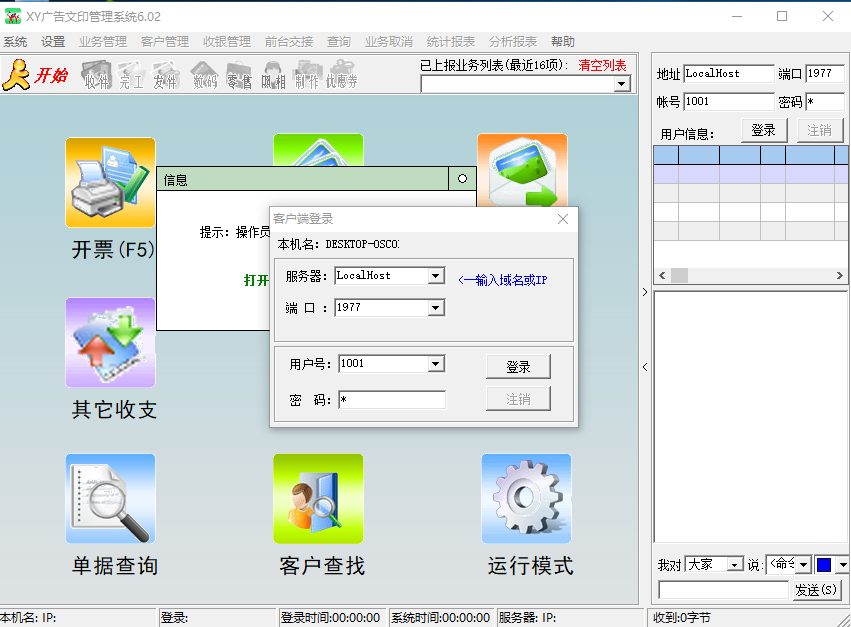851x627 pixels.
Task: Open the 业务管理 menu
Action: 102,41
